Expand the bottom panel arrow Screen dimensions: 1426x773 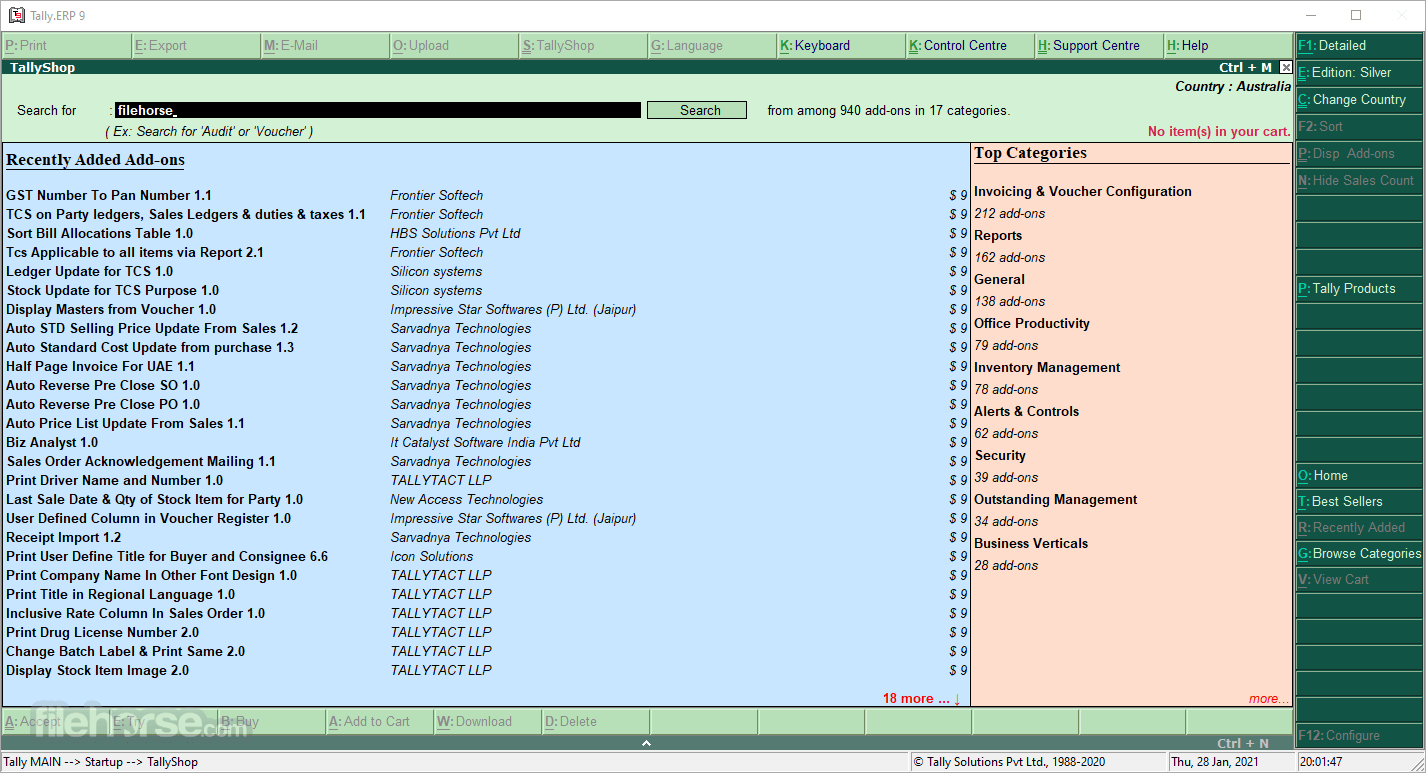(x=646, y=743)
